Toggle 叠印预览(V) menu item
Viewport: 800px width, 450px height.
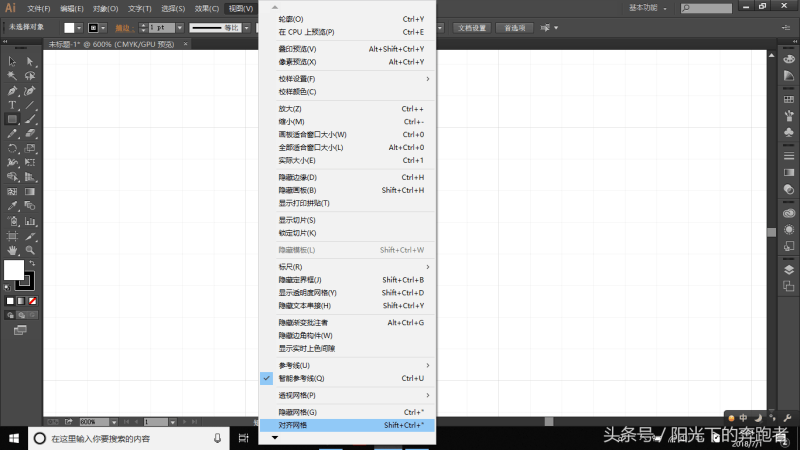coord(347,49)
